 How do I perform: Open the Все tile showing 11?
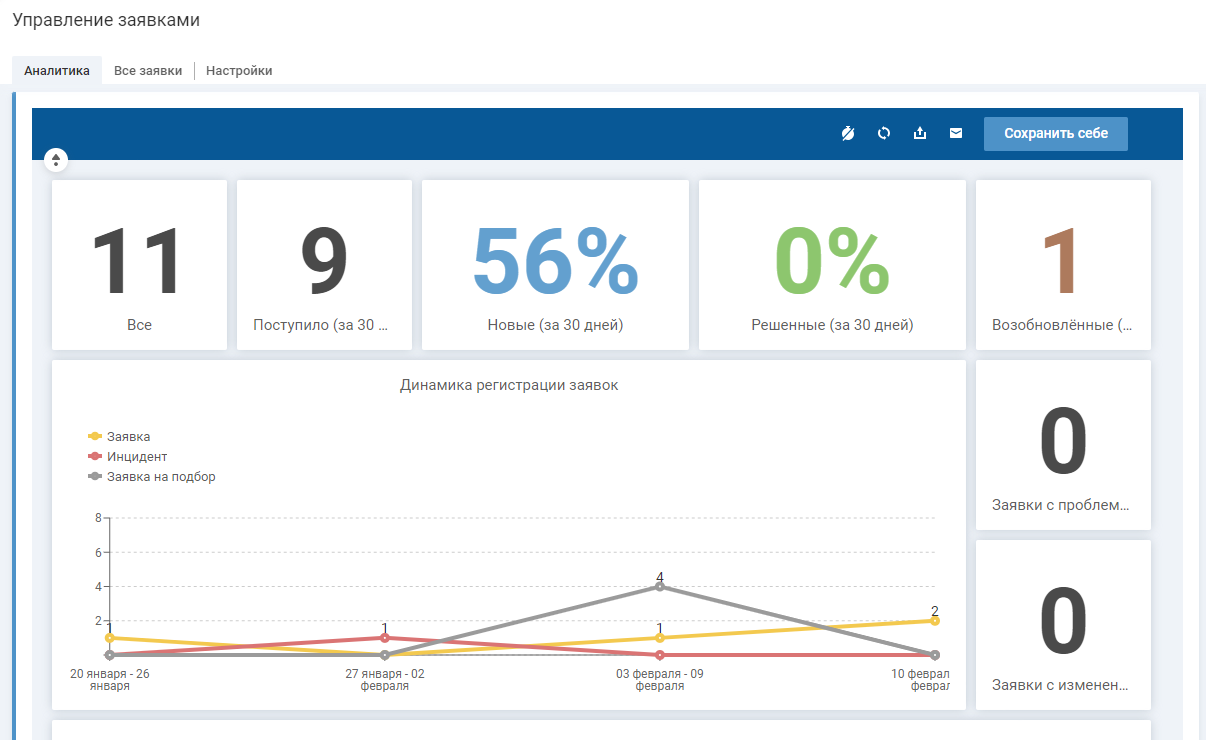pyautogui.click(x=139, y=265)
